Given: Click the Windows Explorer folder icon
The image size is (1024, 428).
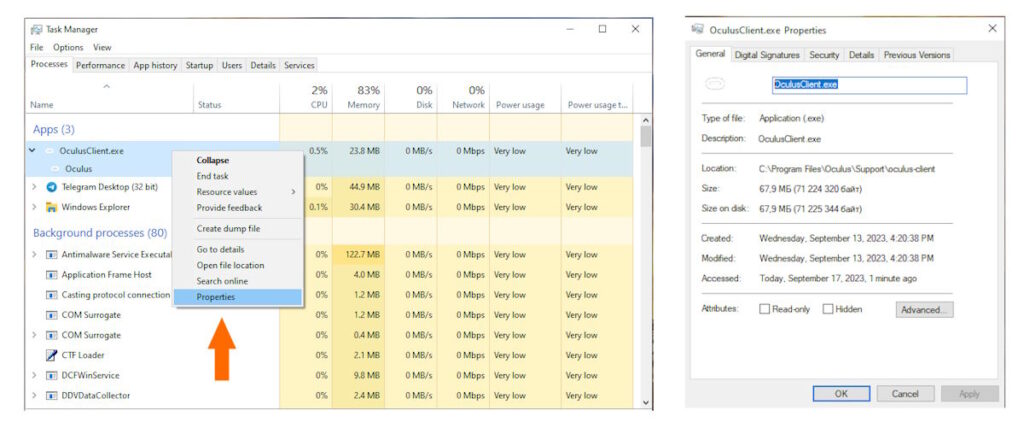Looking at the screenshot, I should [52, 207].
